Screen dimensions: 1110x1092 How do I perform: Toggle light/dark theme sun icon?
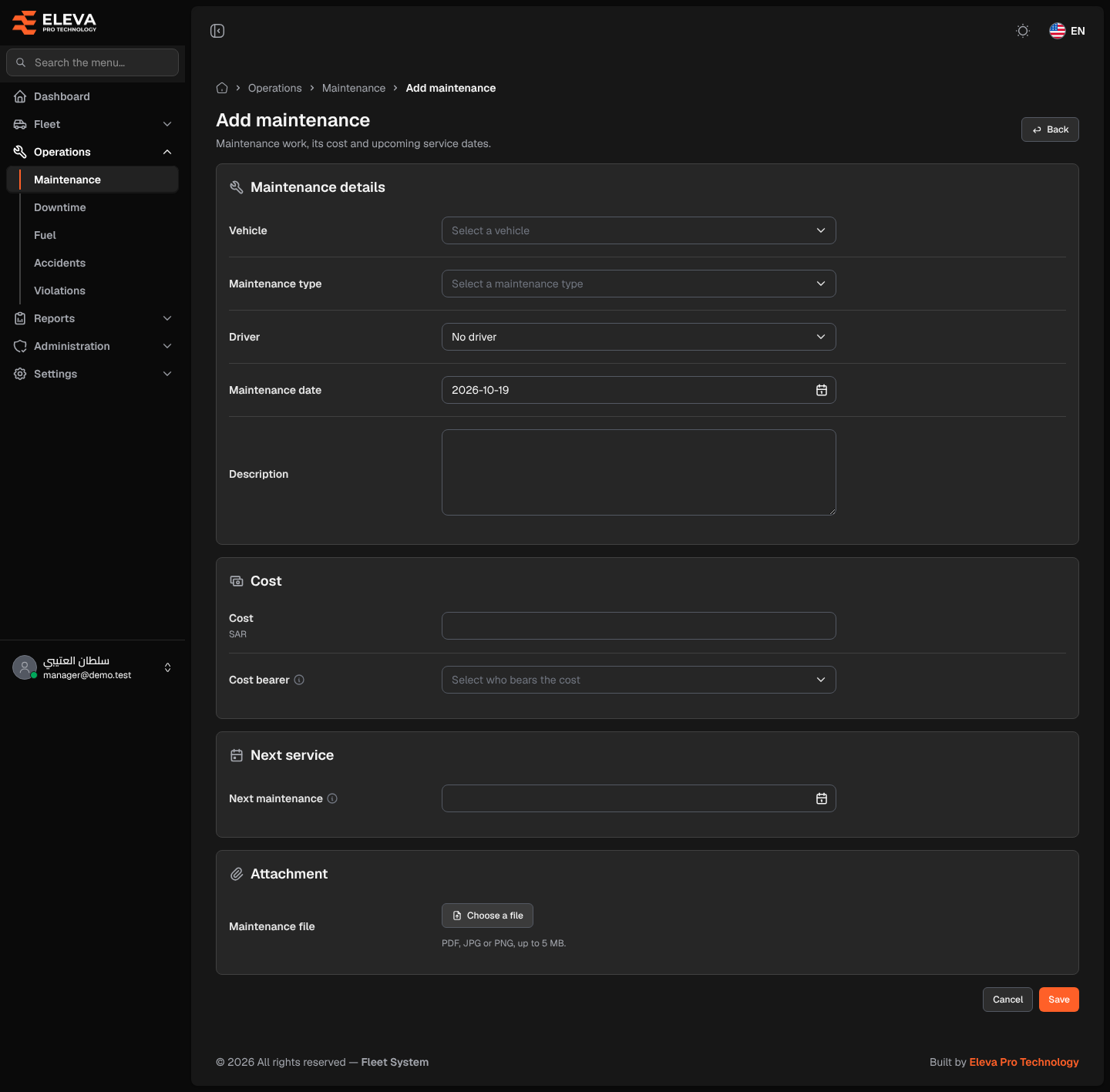(1023, 31)
